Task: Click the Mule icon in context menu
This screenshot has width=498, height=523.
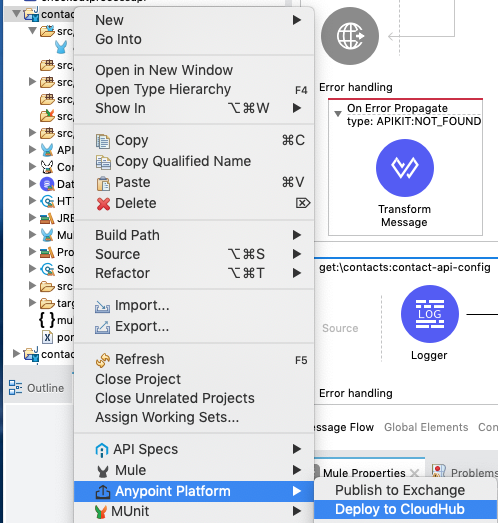Action: (103, 471)
